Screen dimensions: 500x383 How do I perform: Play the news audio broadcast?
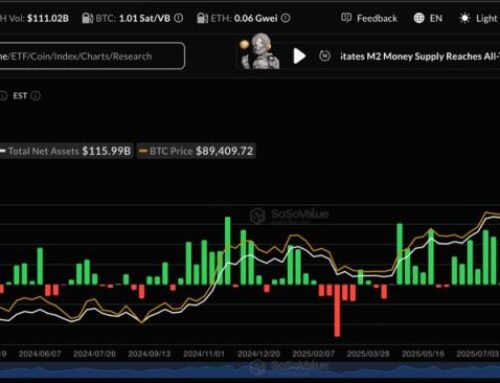coord(299,56)
